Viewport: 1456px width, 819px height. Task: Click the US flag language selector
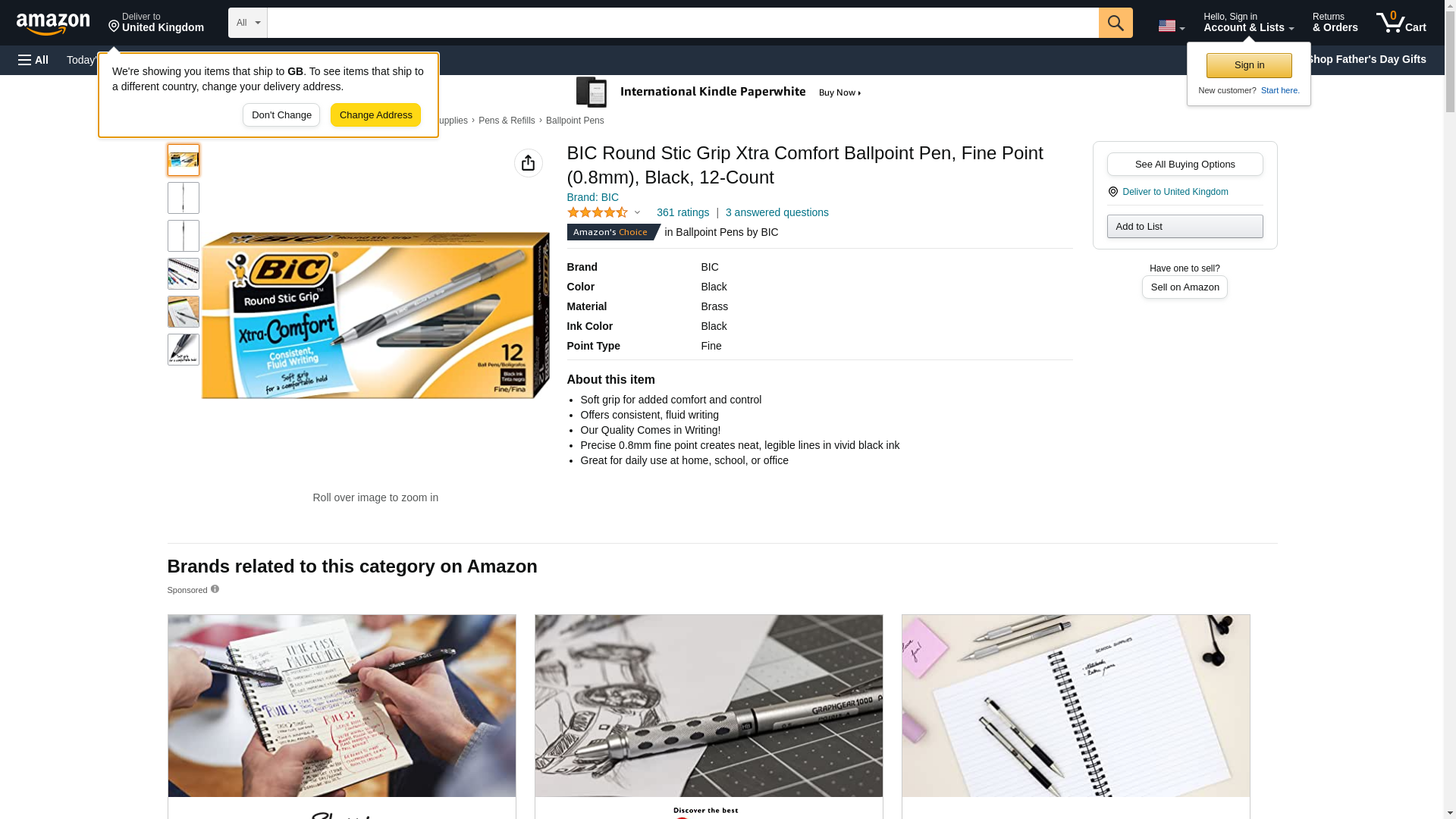pos(1171,26)
